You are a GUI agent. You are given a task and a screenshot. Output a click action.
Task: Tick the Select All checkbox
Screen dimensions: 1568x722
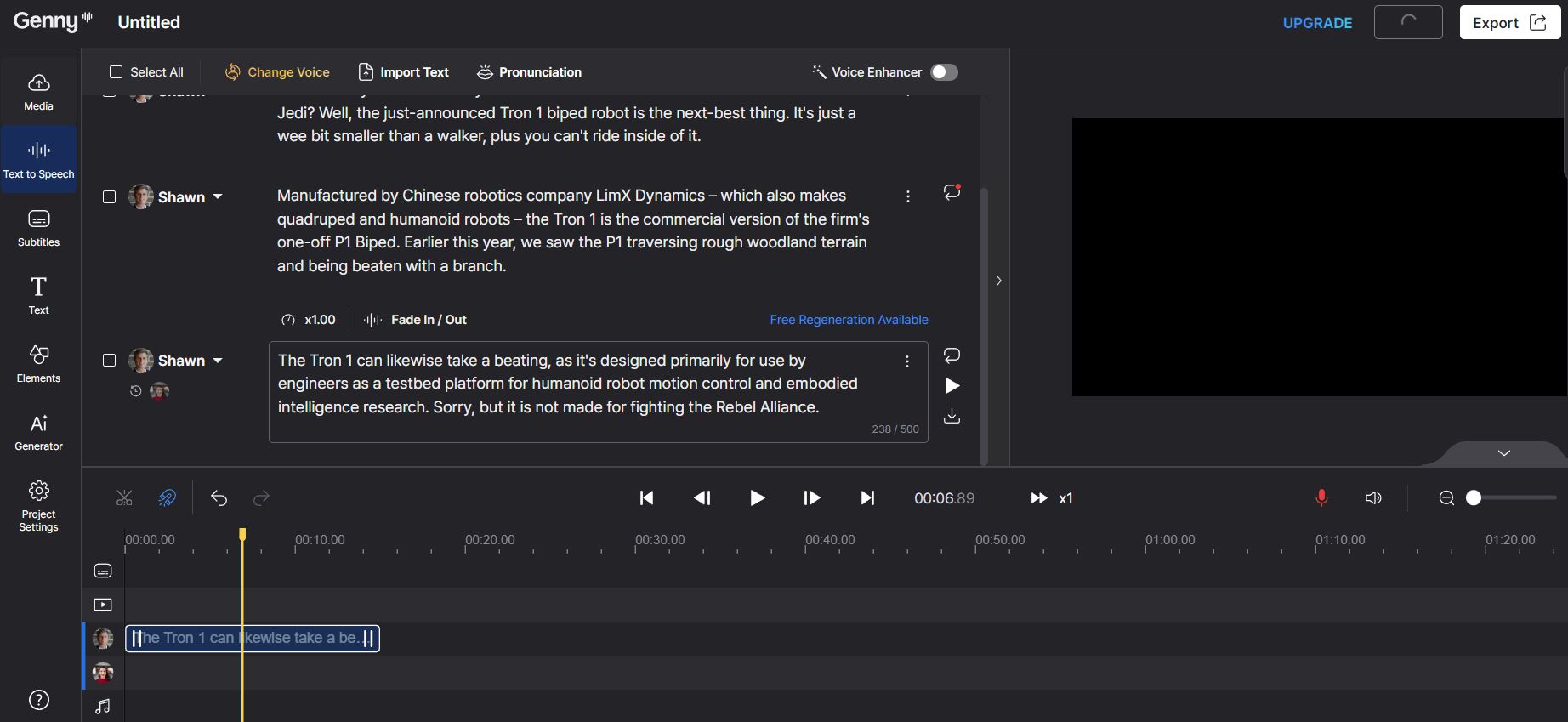(x=116, y=72)
